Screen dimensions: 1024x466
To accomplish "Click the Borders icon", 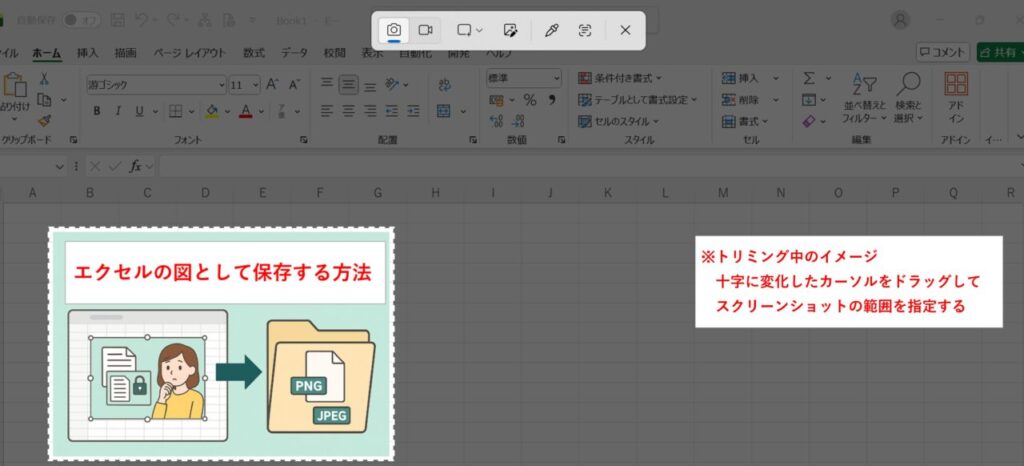I will click(175, 111).
